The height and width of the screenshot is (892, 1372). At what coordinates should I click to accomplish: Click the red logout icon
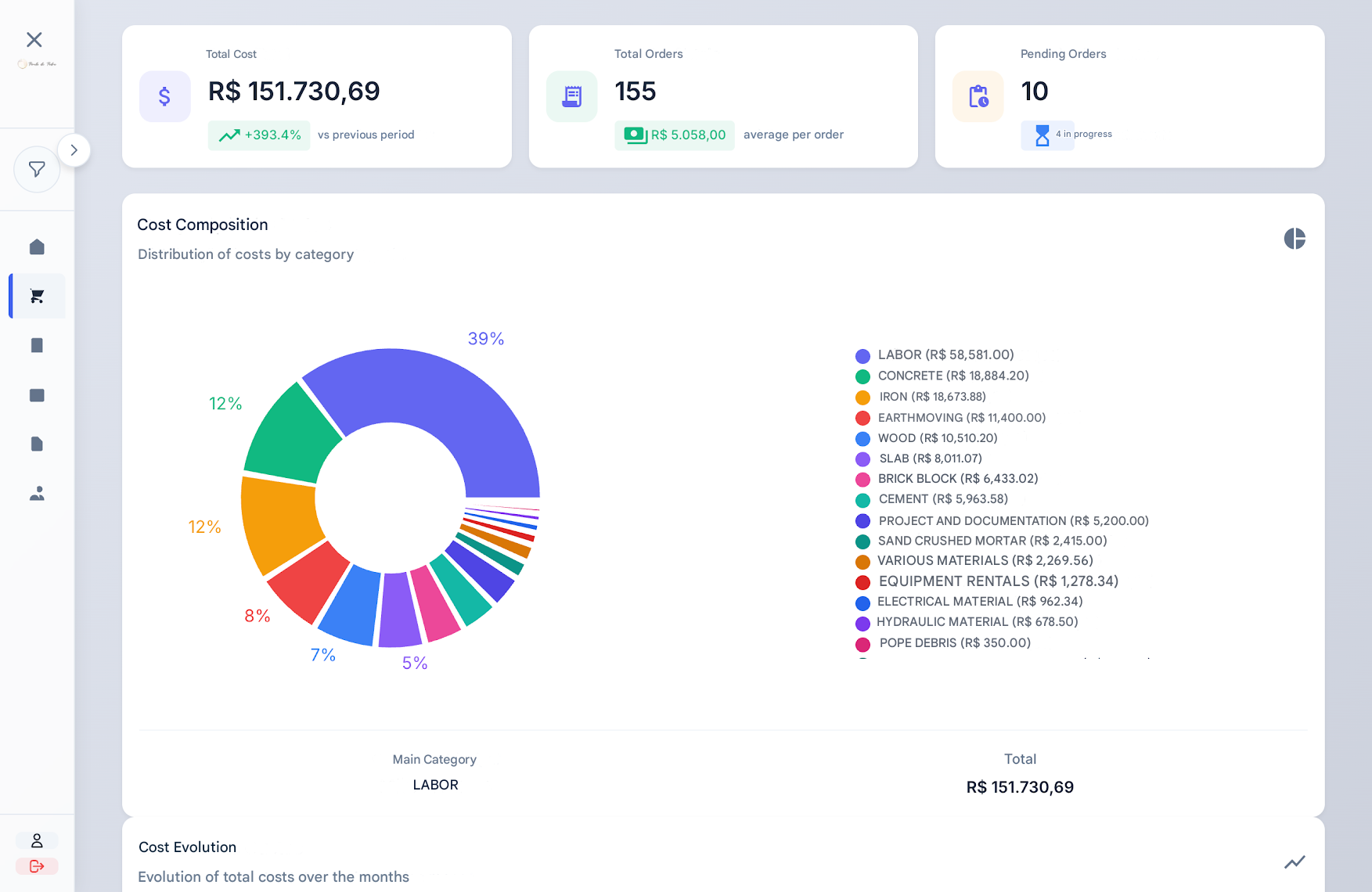point(37,866)
